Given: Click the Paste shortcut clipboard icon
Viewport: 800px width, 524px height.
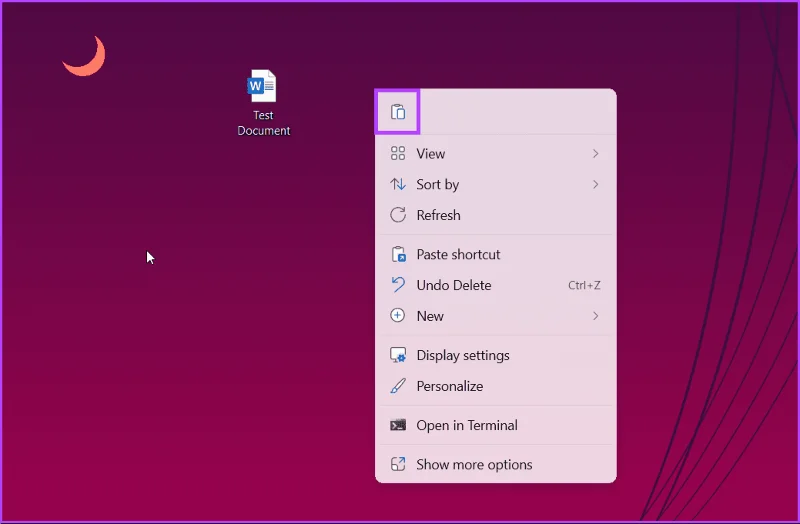Looking at the screenshot, I should (x=398, y=254).
